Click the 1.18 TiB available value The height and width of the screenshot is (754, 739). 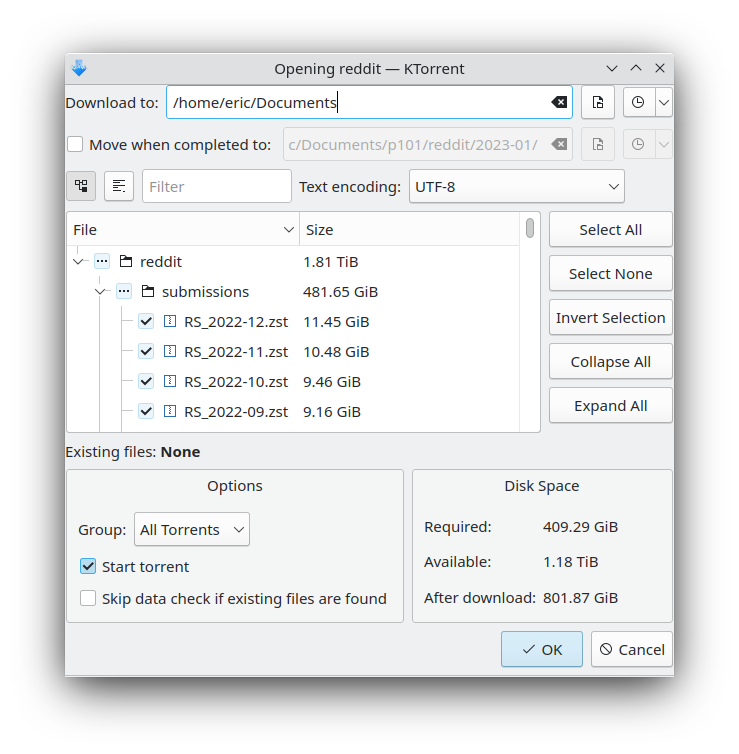pyautogui.click(x=571, y=562)
